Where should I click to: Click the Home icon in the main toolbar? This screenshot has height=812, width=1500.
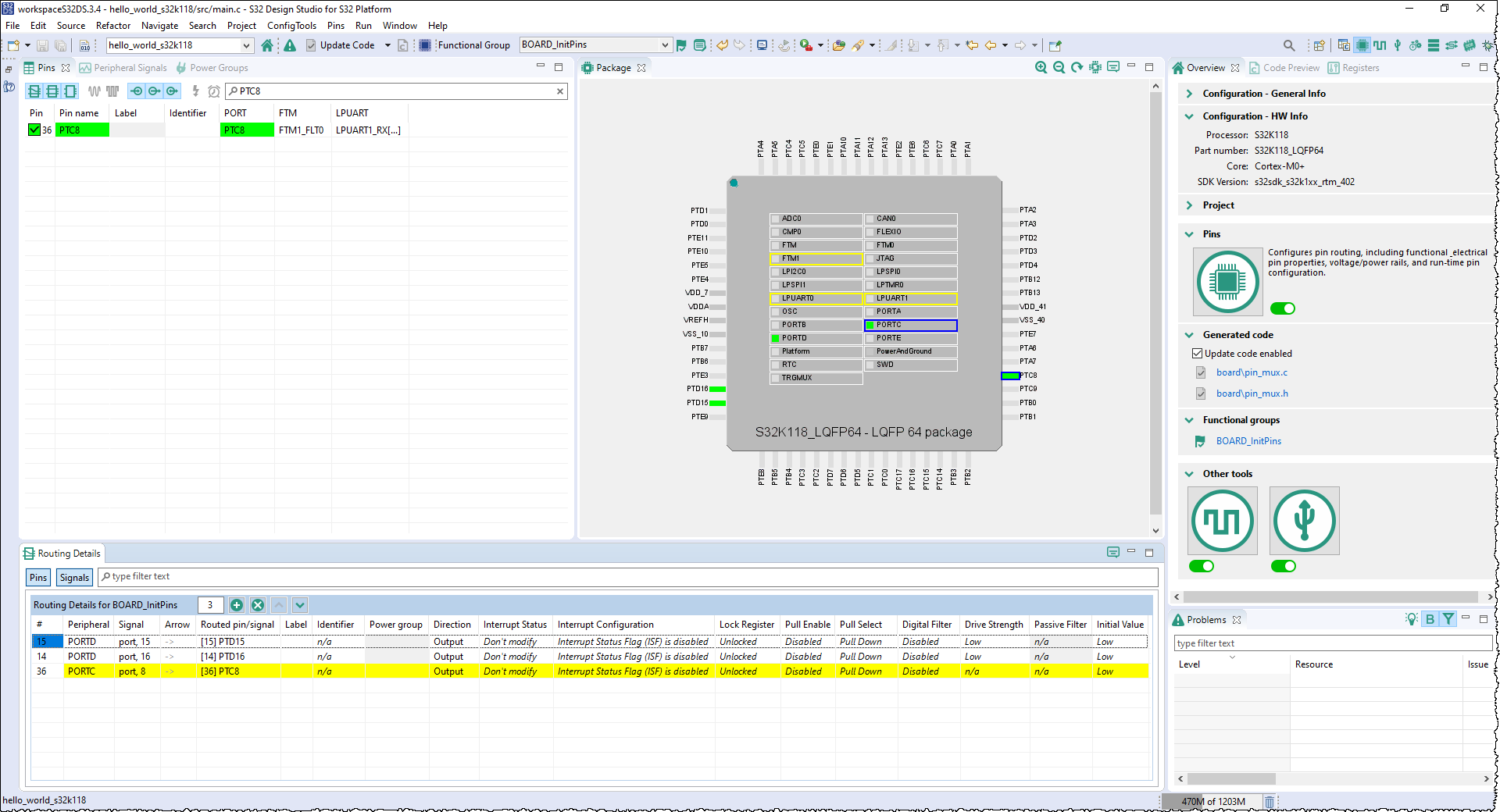[x=268, y=45]
